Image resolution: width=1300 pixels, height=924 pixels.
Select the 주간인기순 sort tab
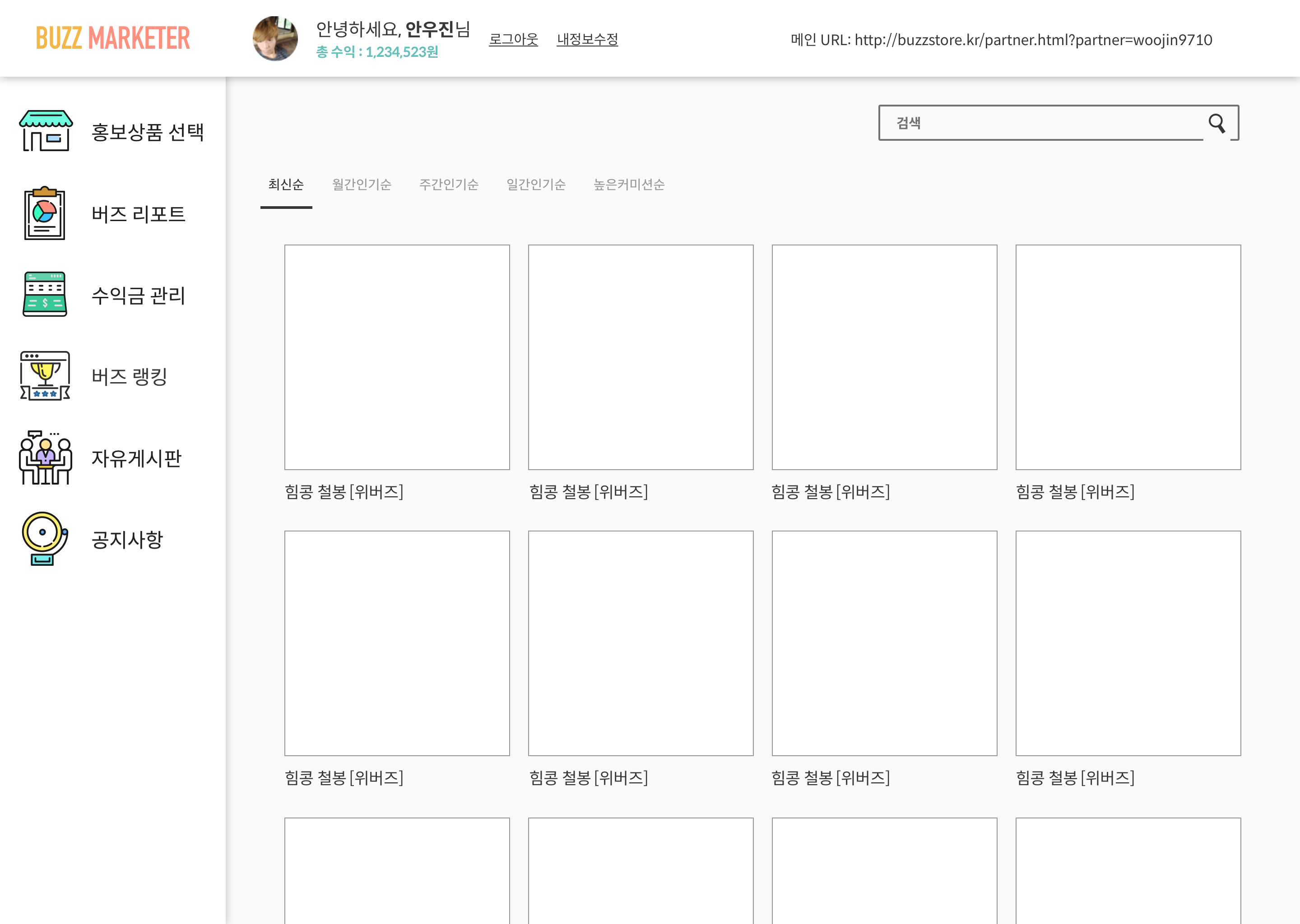pos(449,185)
